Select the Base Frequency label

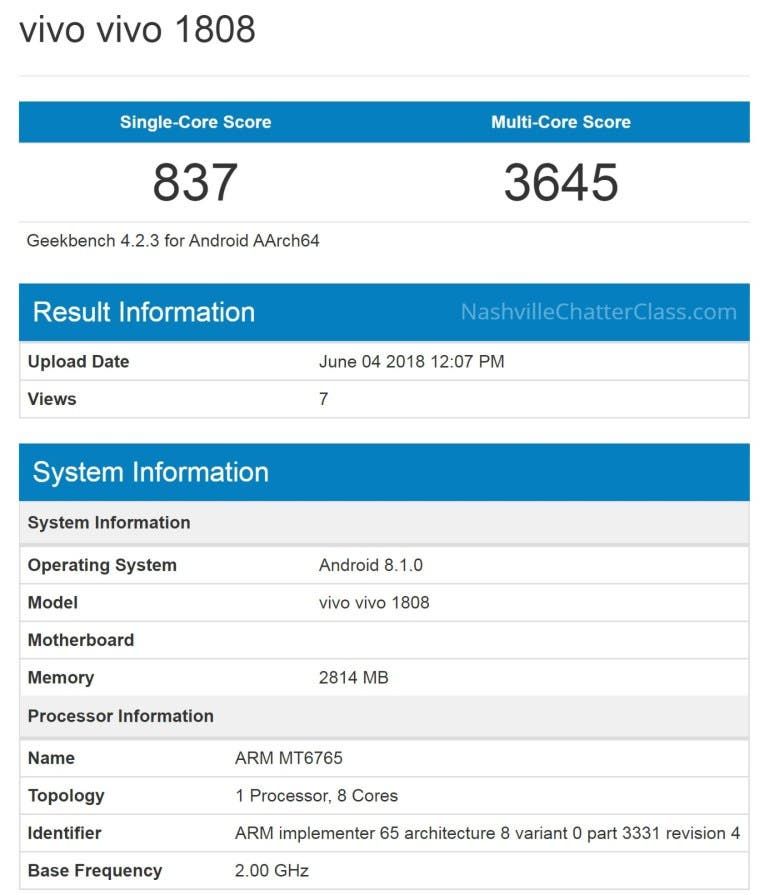coord(95,871)
